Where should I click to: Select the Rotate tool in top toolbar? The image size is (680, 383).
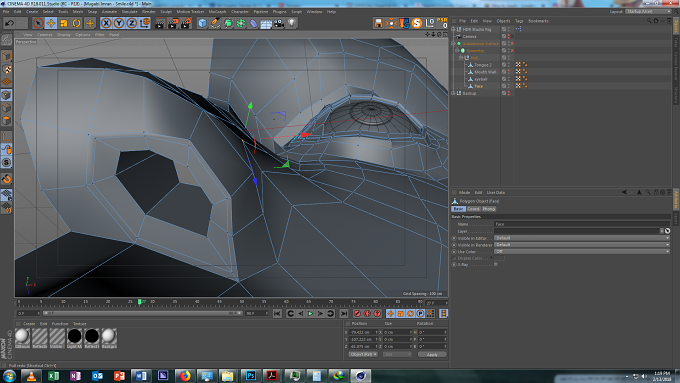(77, 23)
